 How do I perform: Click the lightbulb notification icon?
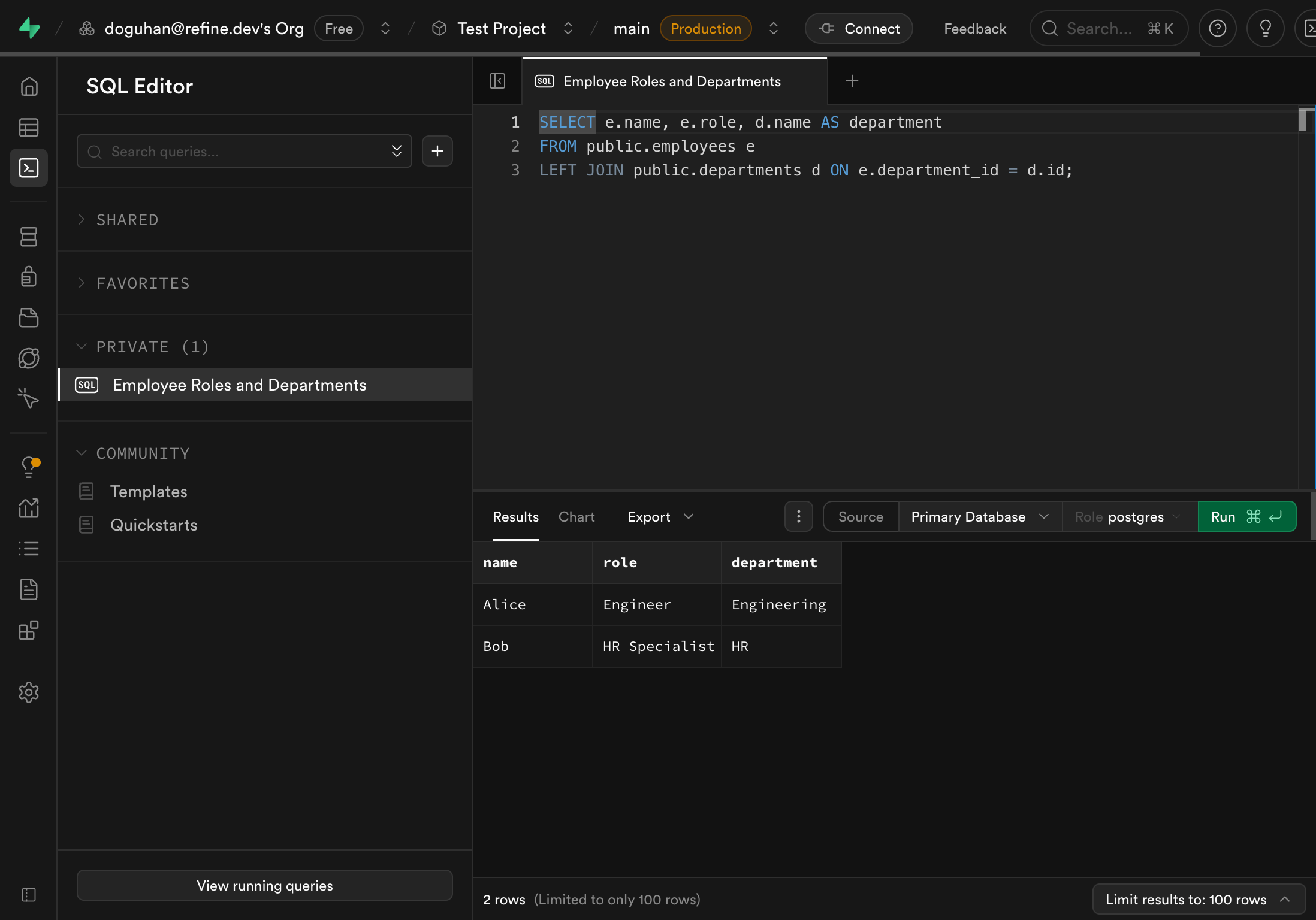click(x=29, y=467)
